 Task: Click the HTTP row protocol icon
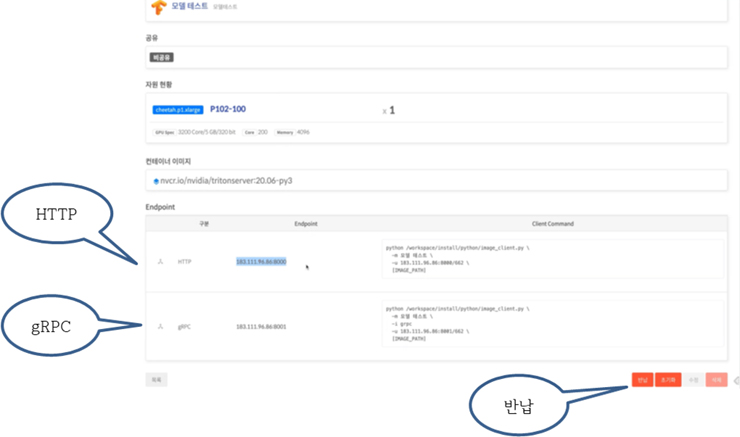click(x=160, y=262)
